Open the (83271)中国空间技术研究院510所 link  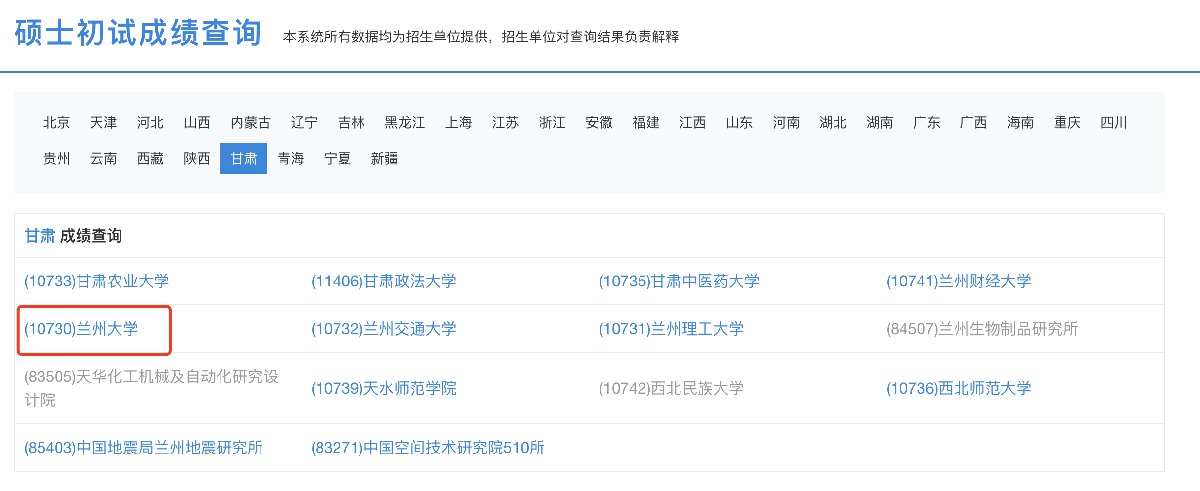(x=428, y=447)
